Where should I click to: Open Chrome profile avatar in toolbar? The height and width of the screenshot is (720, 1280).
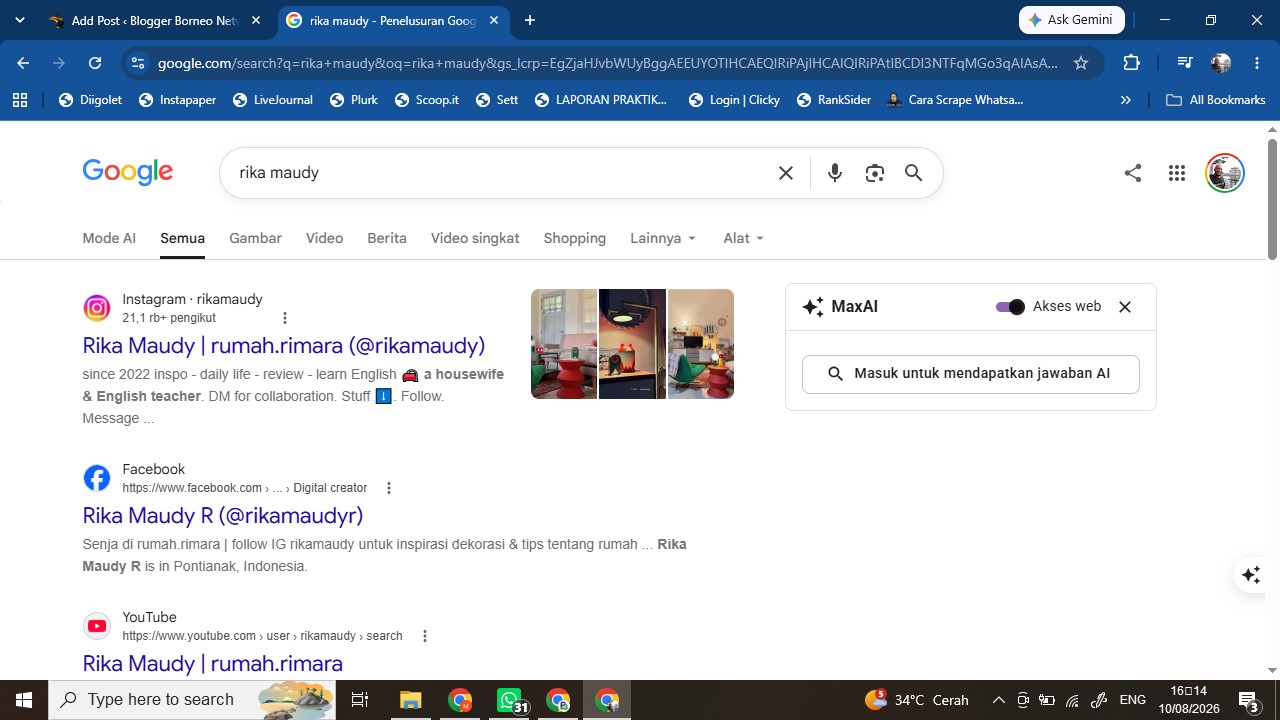[x=1221, y=63]
